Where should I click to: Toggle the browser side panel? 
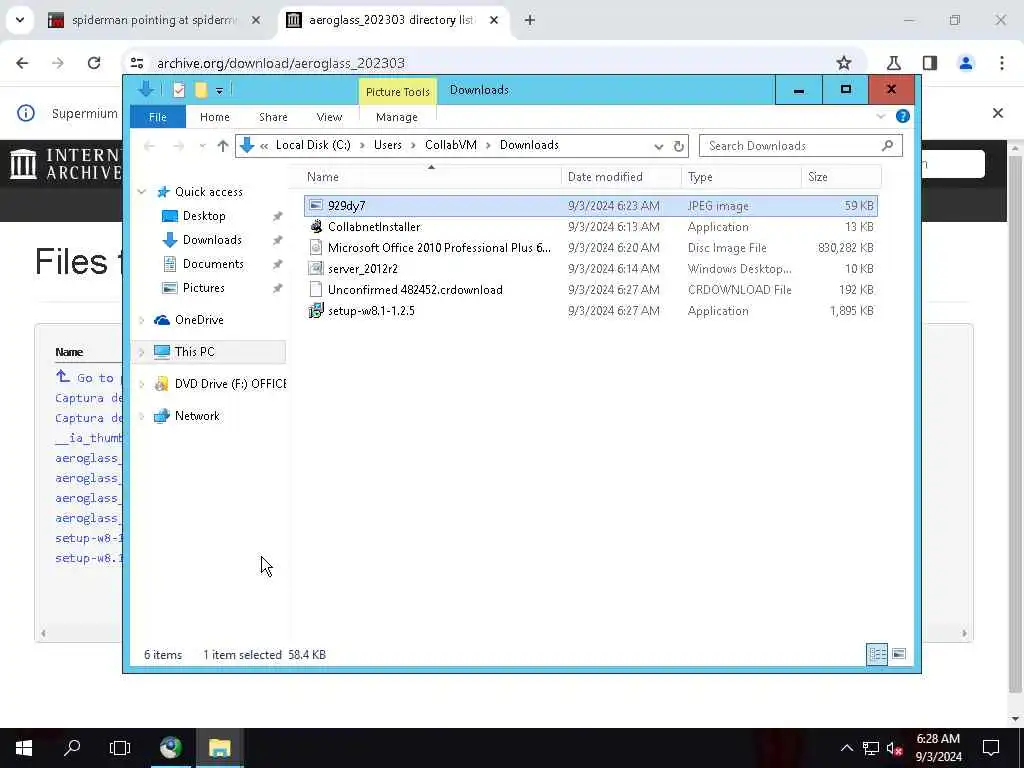tap(930, 63)
